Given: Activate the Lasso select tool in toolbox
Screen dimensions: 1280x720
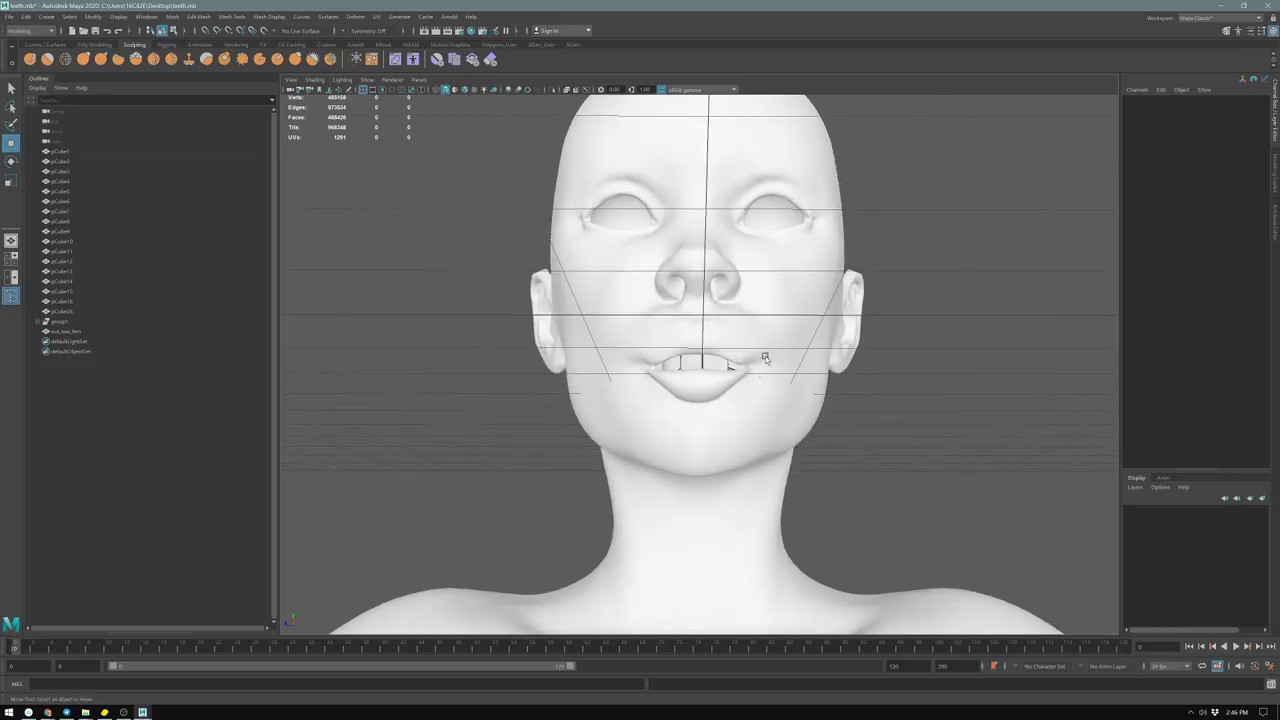Looking at the screenshot, I should (x=11, y=106).
